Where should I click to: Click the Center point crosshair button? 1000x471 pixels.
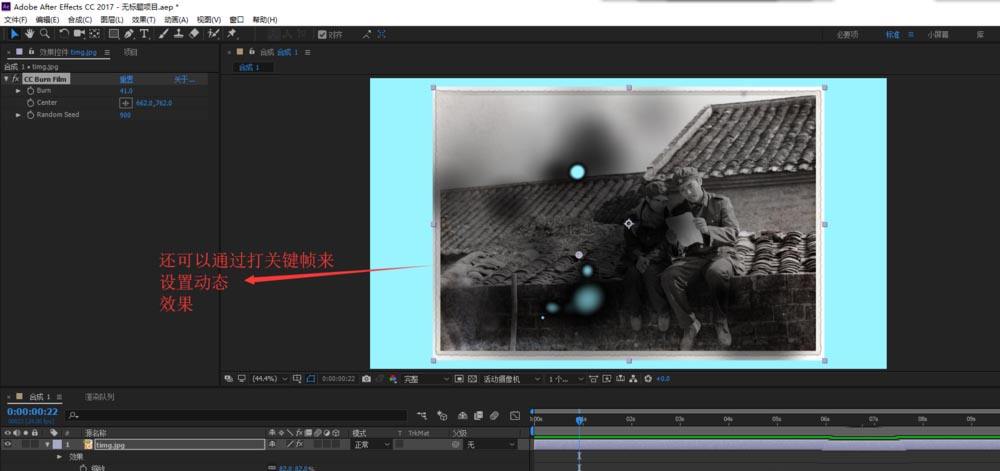click(126, 103)
